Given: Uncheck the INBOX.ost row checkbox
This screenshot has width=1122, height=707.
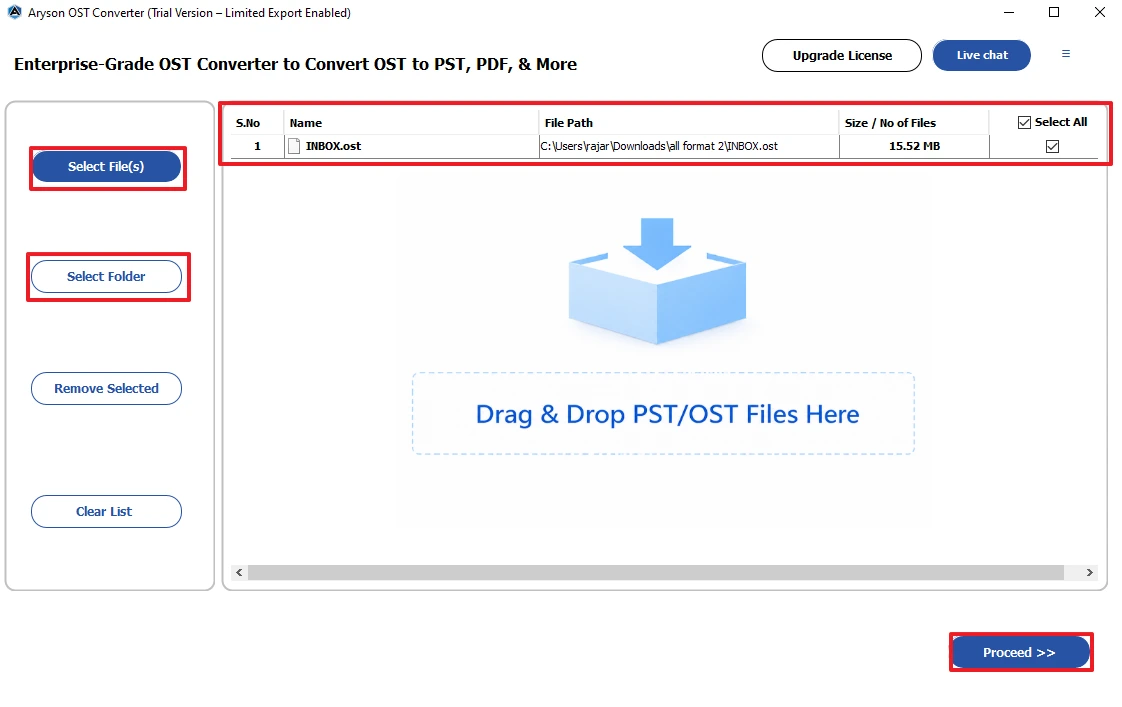Looking at the screenshot, I should tap(1052, 146).
